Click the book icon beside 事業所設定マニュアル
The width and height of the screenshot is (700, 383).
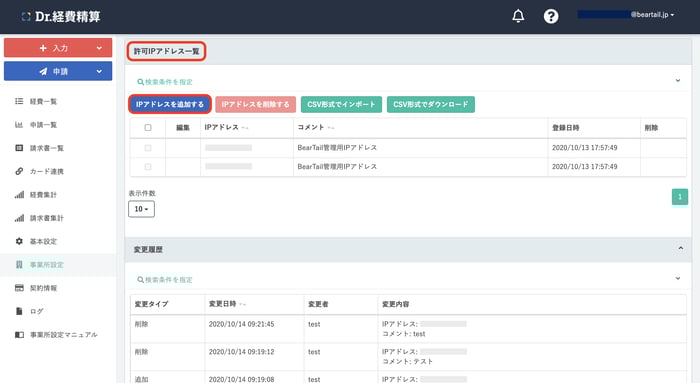tap(19, 334)
